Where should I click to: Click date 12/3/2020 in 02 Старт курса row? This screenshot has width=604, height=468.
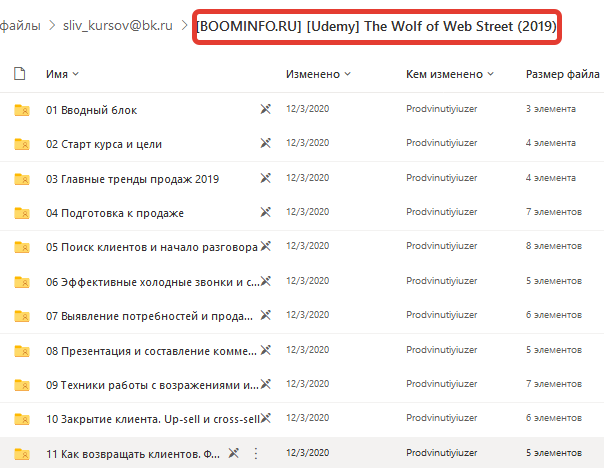[307, 143]
